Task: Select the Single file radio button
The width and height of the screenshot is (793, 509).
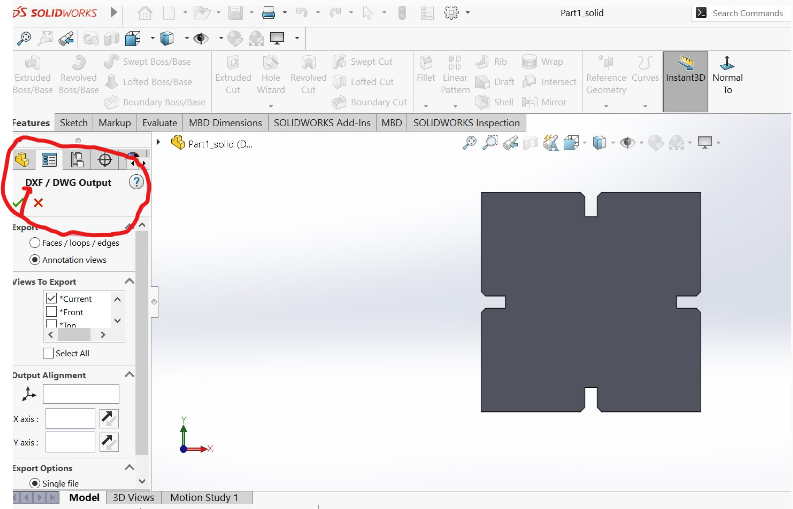Action: tap(34, 483)
